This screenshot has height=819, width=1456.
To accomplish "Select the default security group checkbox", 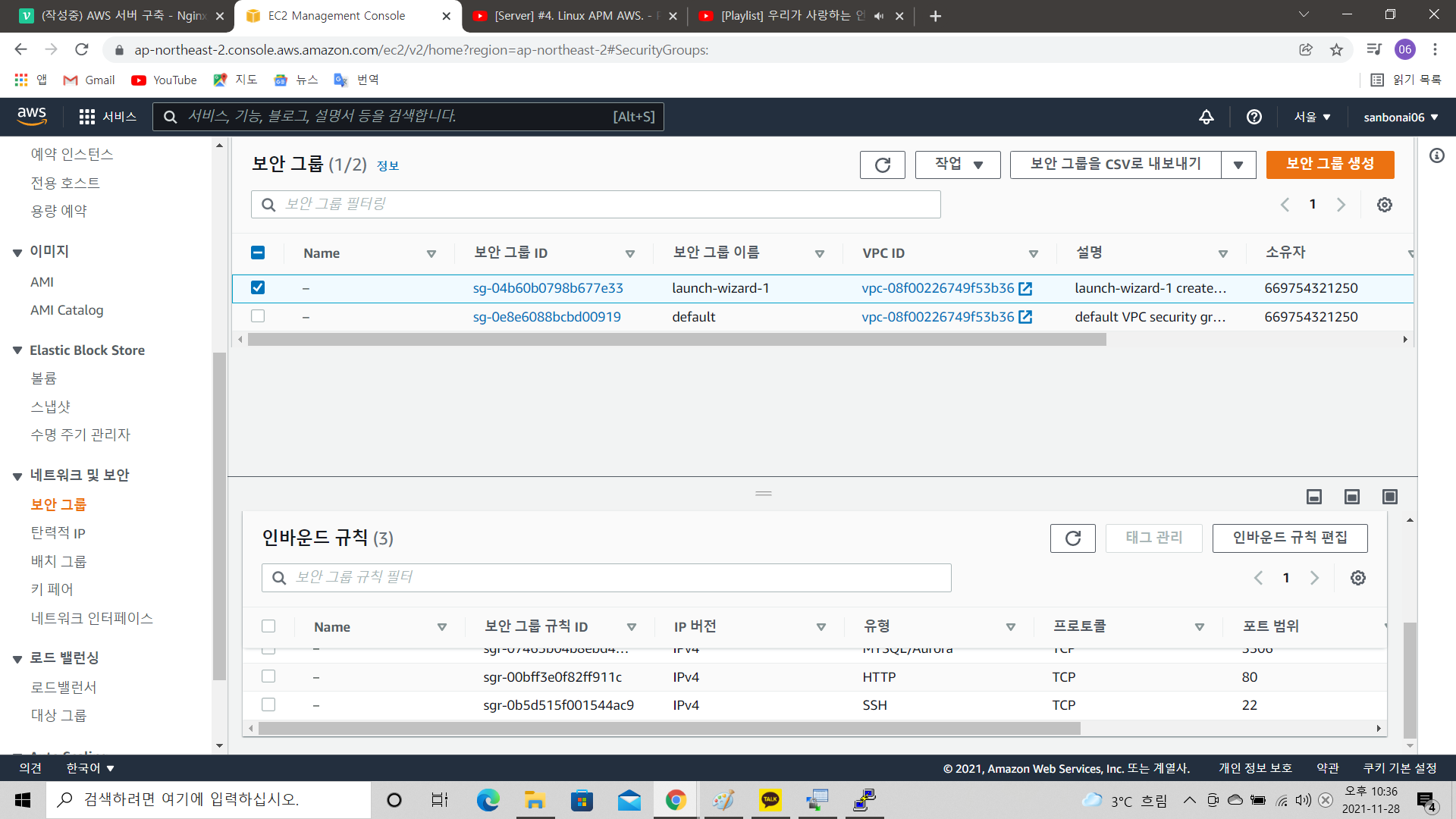I will [x=258, y=316].
